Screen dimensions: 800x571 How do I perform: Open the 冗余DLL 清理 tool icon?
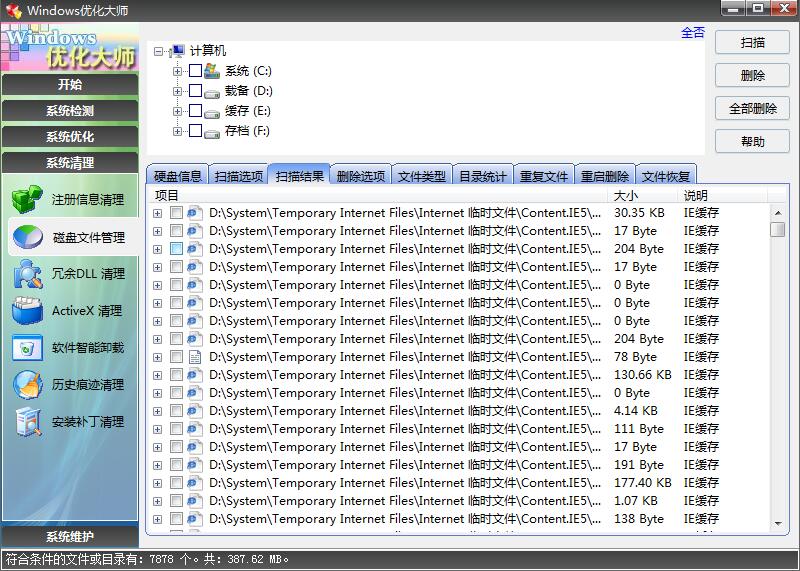[27, 274]
